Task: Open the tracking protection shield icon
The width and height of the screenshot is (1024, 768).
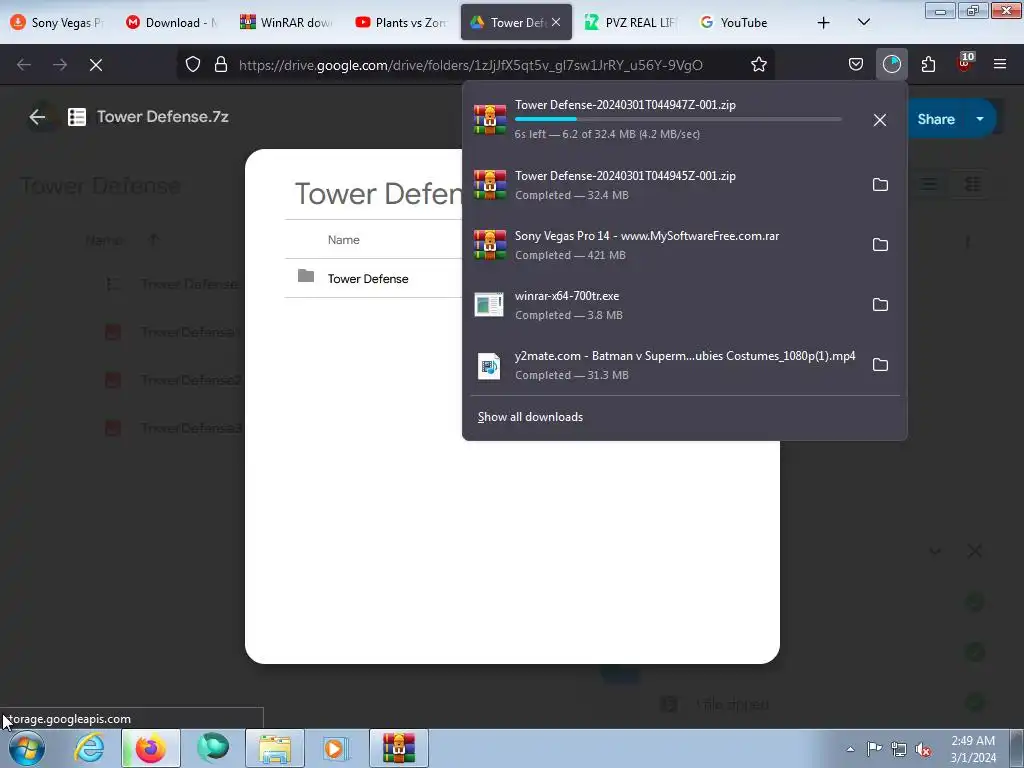Action: (193, 65)
